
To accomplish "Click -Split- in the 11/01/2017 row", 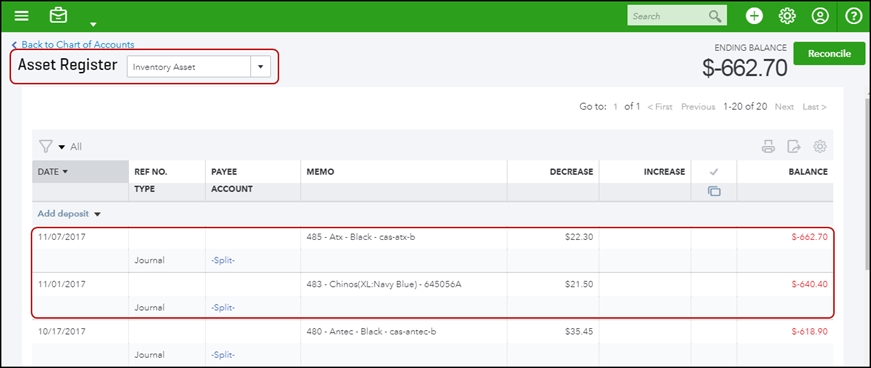I will pos(223,307).
